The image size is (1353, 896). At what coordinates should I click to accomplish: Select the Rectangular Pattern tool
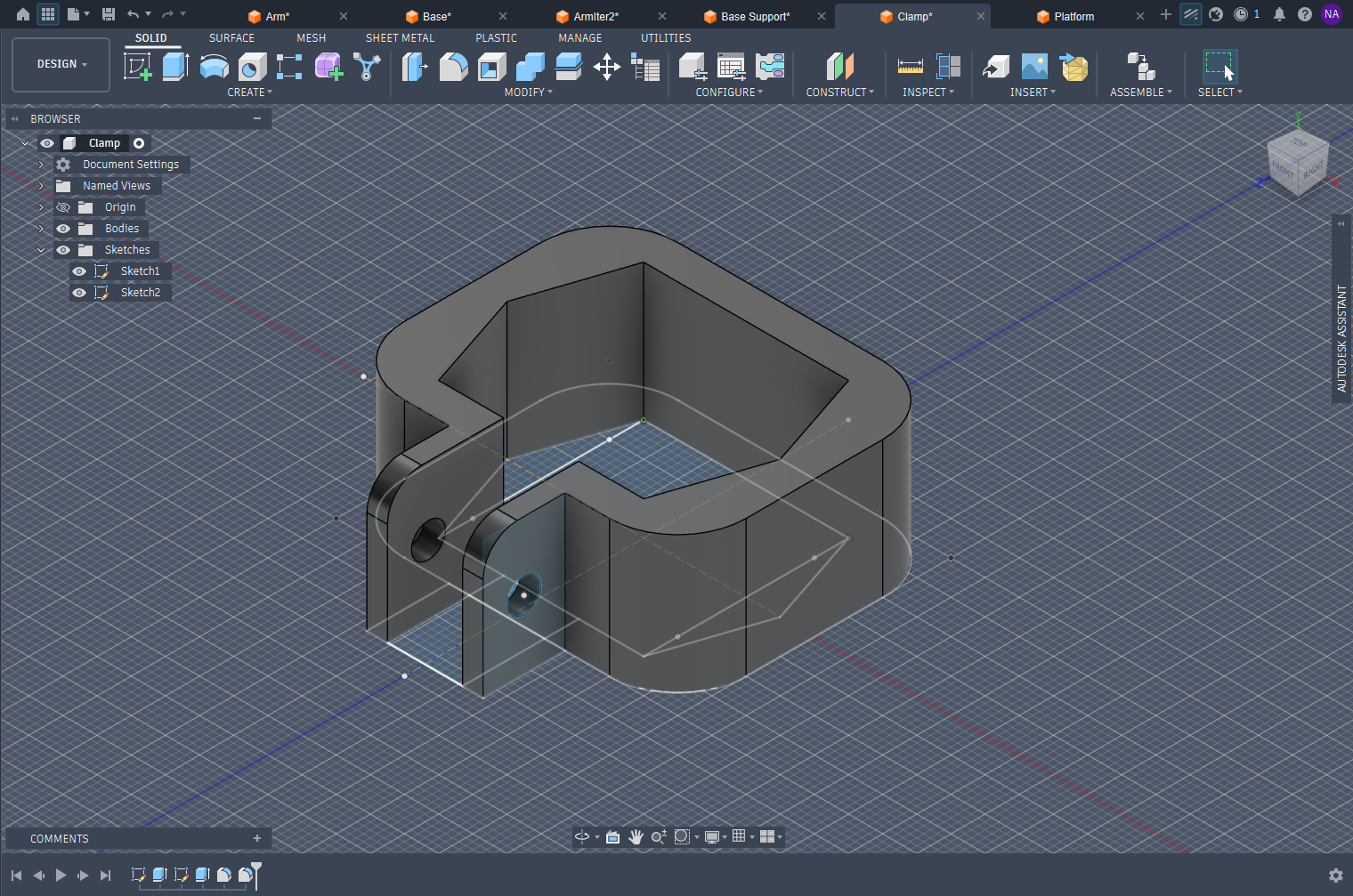(x=289, y=67)
